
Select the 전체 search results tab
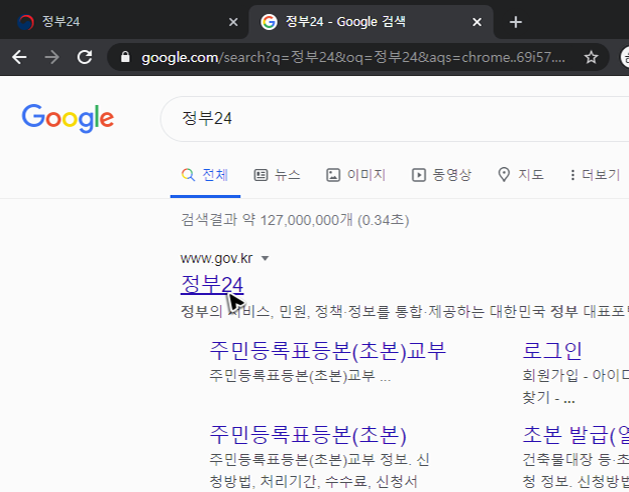(x=205, y=175)
